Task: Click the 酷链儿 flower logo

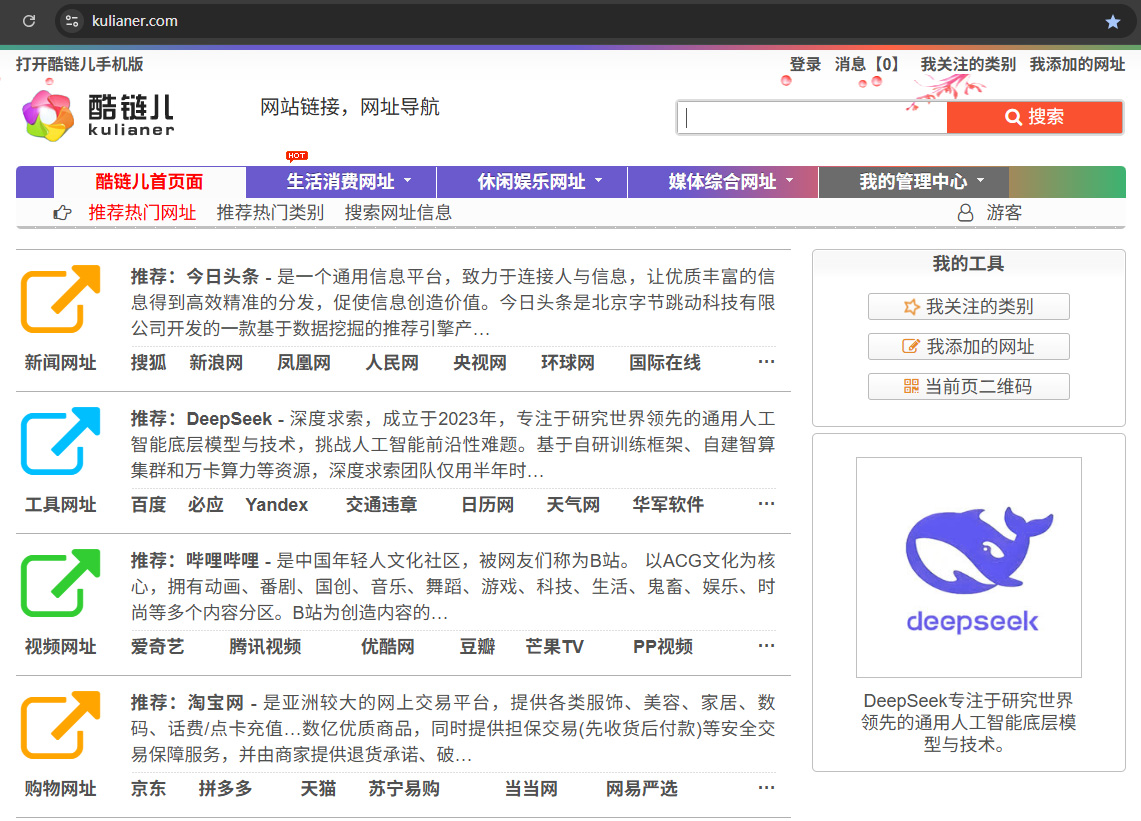Action: click(x=48, y=115)
